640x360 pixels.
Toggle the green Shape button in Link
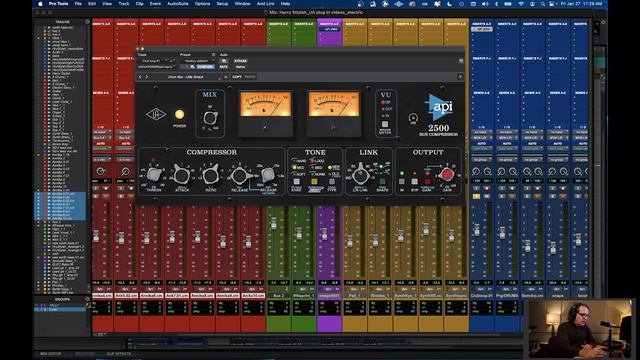coord(382,182)
